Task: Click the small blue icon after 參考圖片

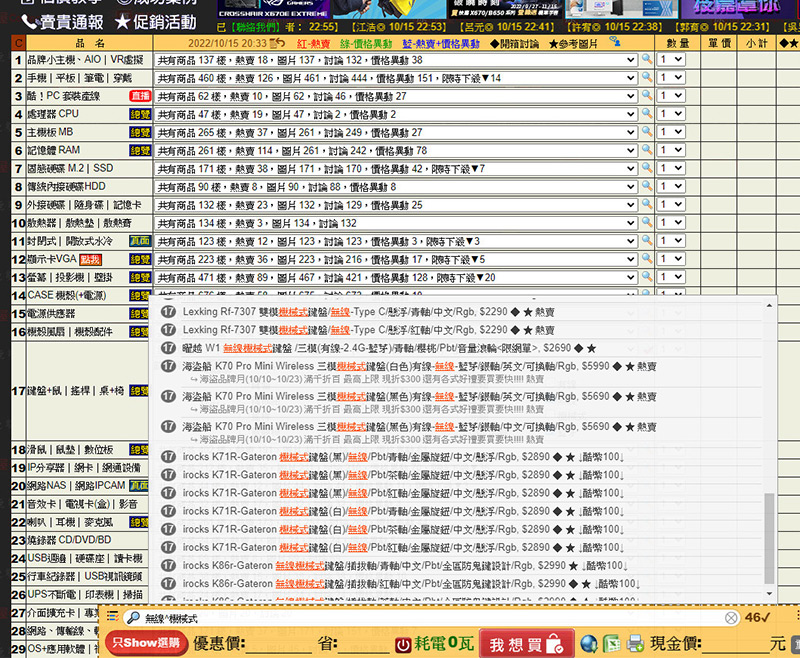Action: (x=615, y=41)
